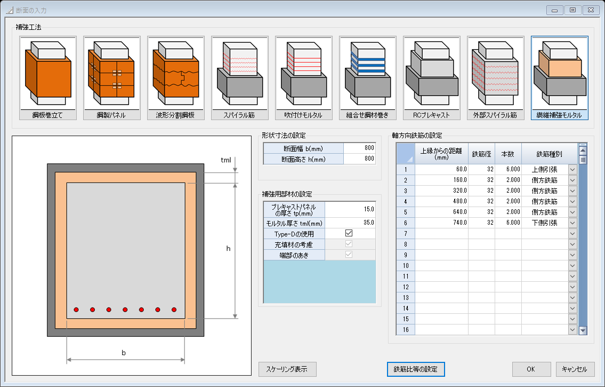Viewport: 605px width, 387px height.
Task: Click the キャンセル button
Action: pyautogui.click(x=575, y=369)
